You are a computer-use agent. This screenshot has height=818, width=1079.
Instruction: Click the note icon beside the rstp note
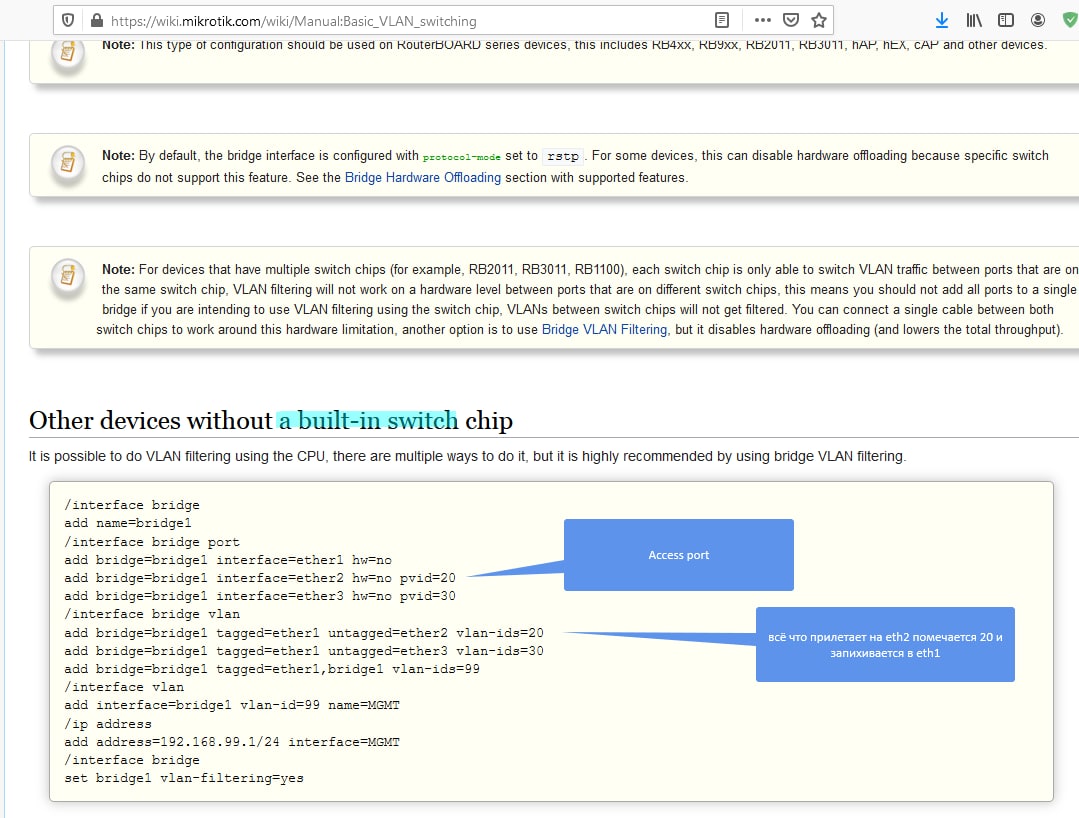click(x=67, y=164)
